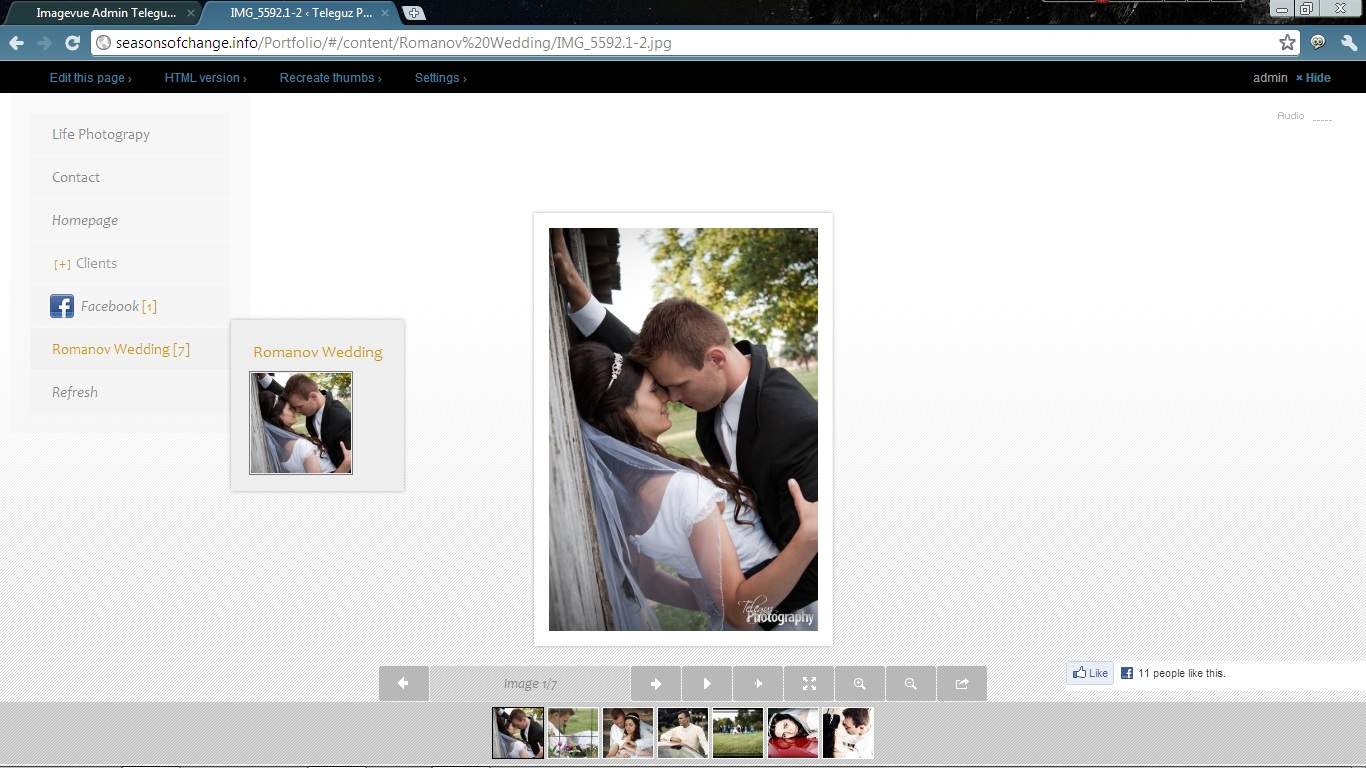Select third thumbnail of bride with tiara
Viewport: 1366px width, 768px height.
click(628, 733)
